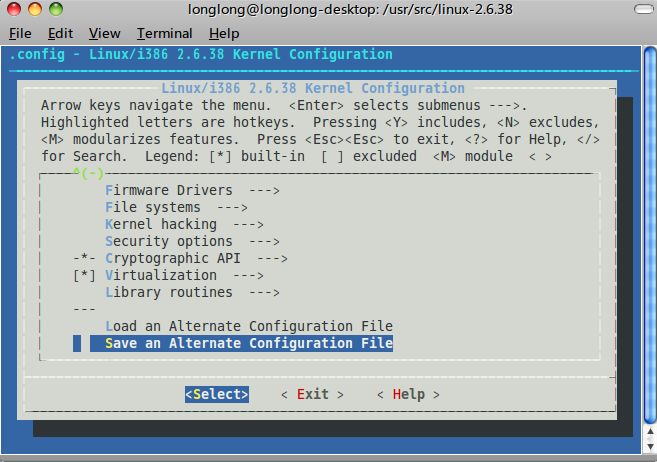657x462 pixels.
Task: Select Firmware Drivers submenu entry
Action: click(x=192, y=191)
